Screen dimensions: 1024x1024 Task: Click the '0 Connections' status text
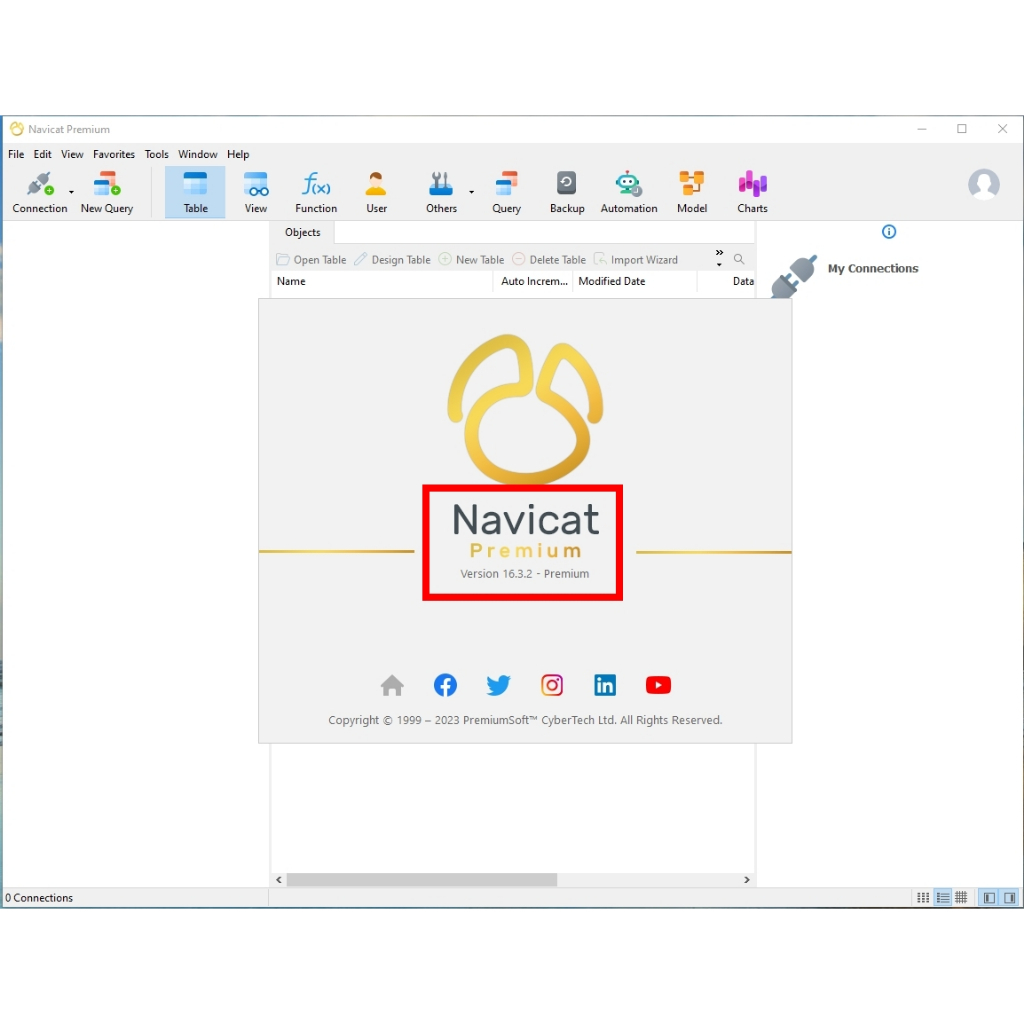point(39,898)
